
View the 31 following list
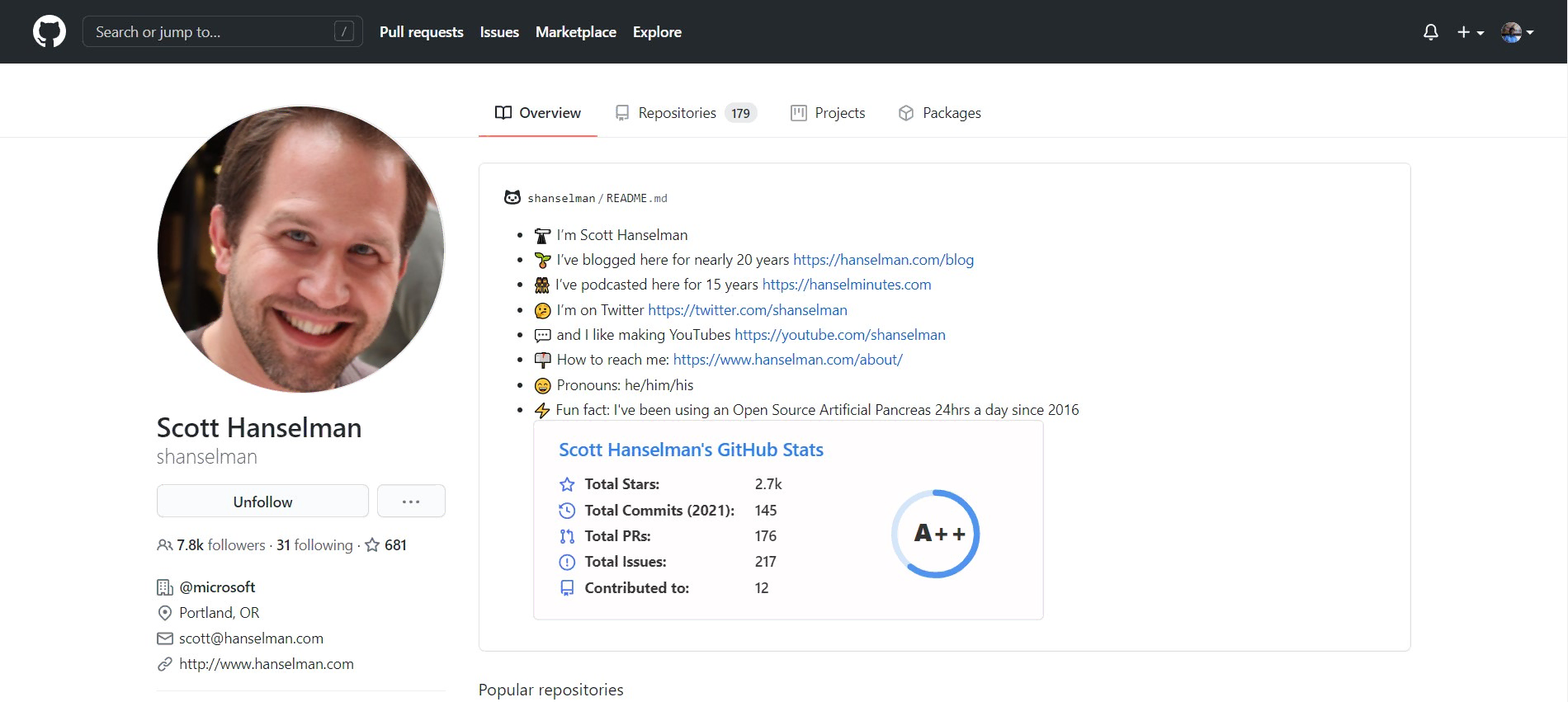[x=314, y=545]
